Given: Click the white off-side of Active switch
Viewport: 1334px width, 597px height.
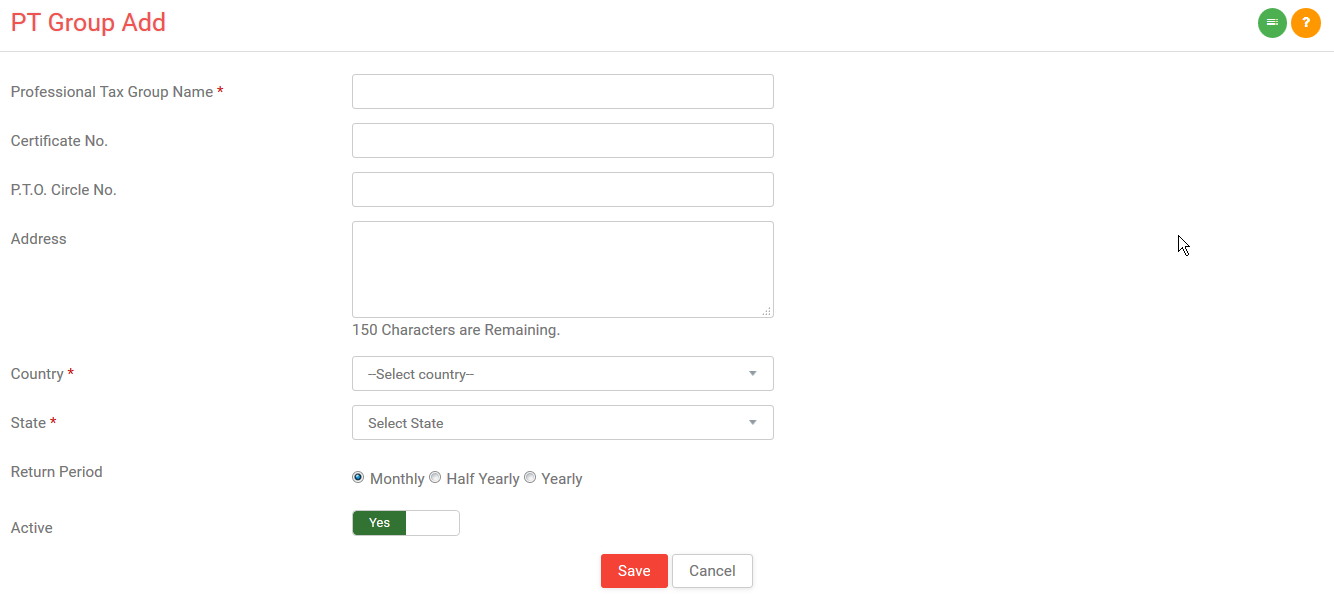Looking at the screenshot, I should pos(432,523).
